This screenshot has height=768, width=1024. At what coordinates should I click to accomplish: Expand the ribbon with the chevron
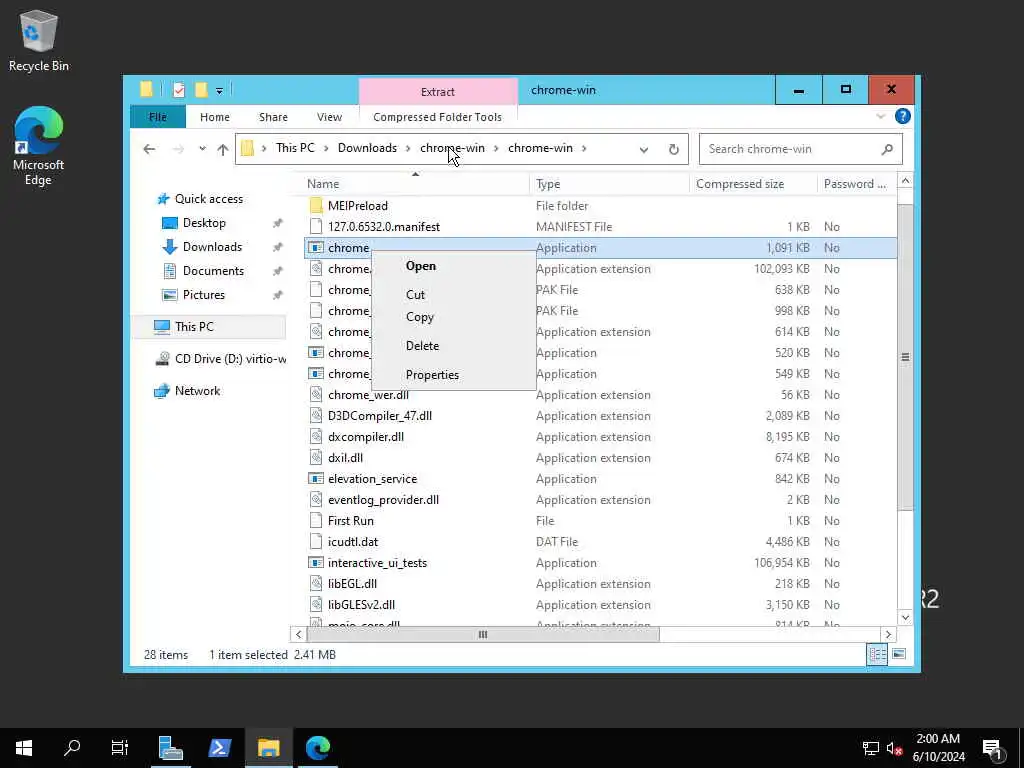880,116
